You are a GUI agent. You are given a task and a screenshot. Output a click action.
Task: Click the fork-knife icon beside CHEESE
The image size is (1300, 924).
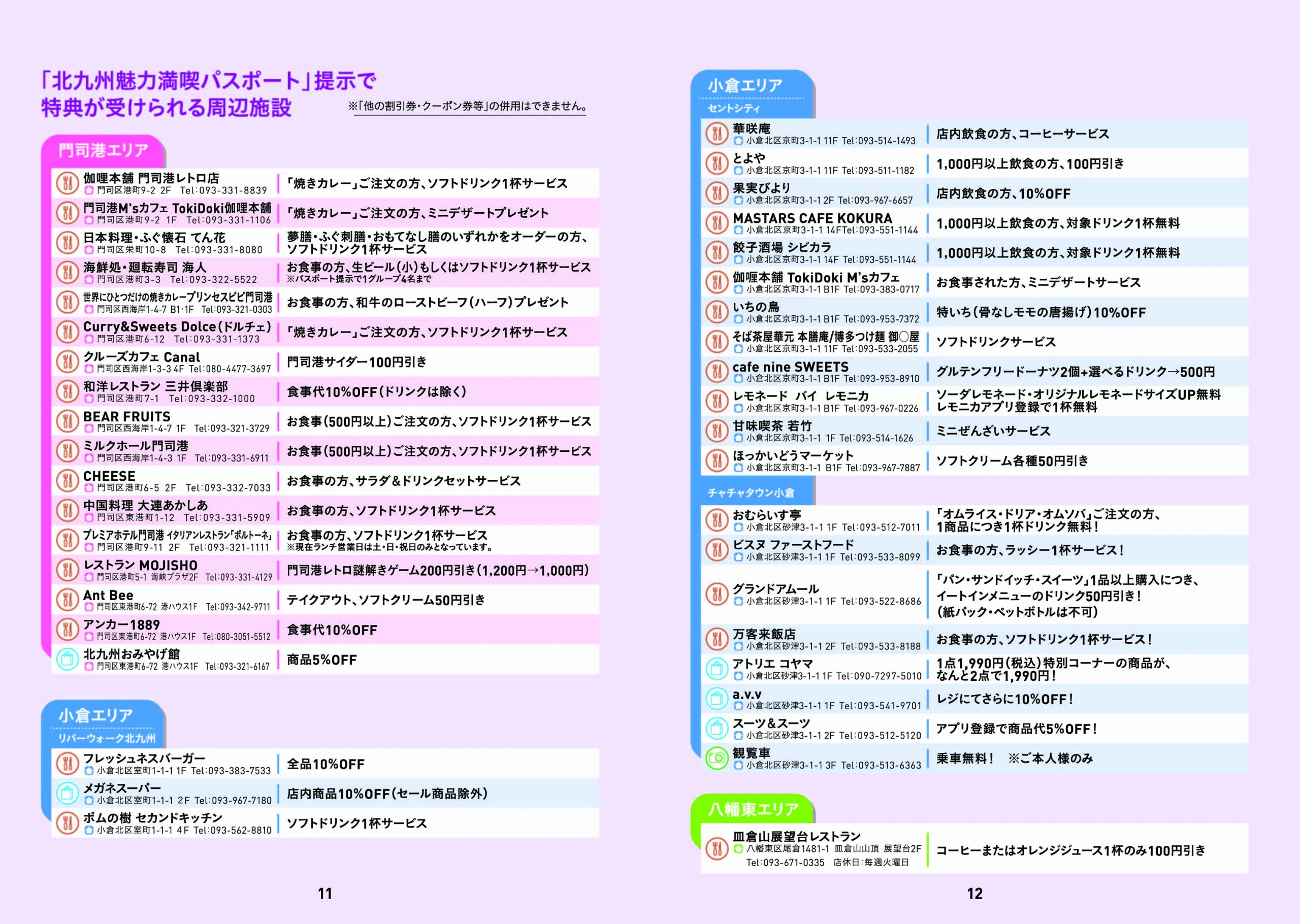[67, 481]
